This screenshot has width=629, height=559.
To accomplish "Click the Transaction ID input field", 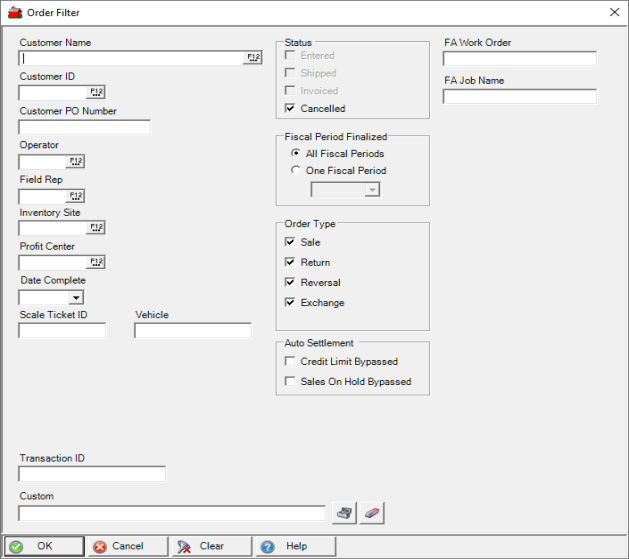I will (x=92, y=474).
